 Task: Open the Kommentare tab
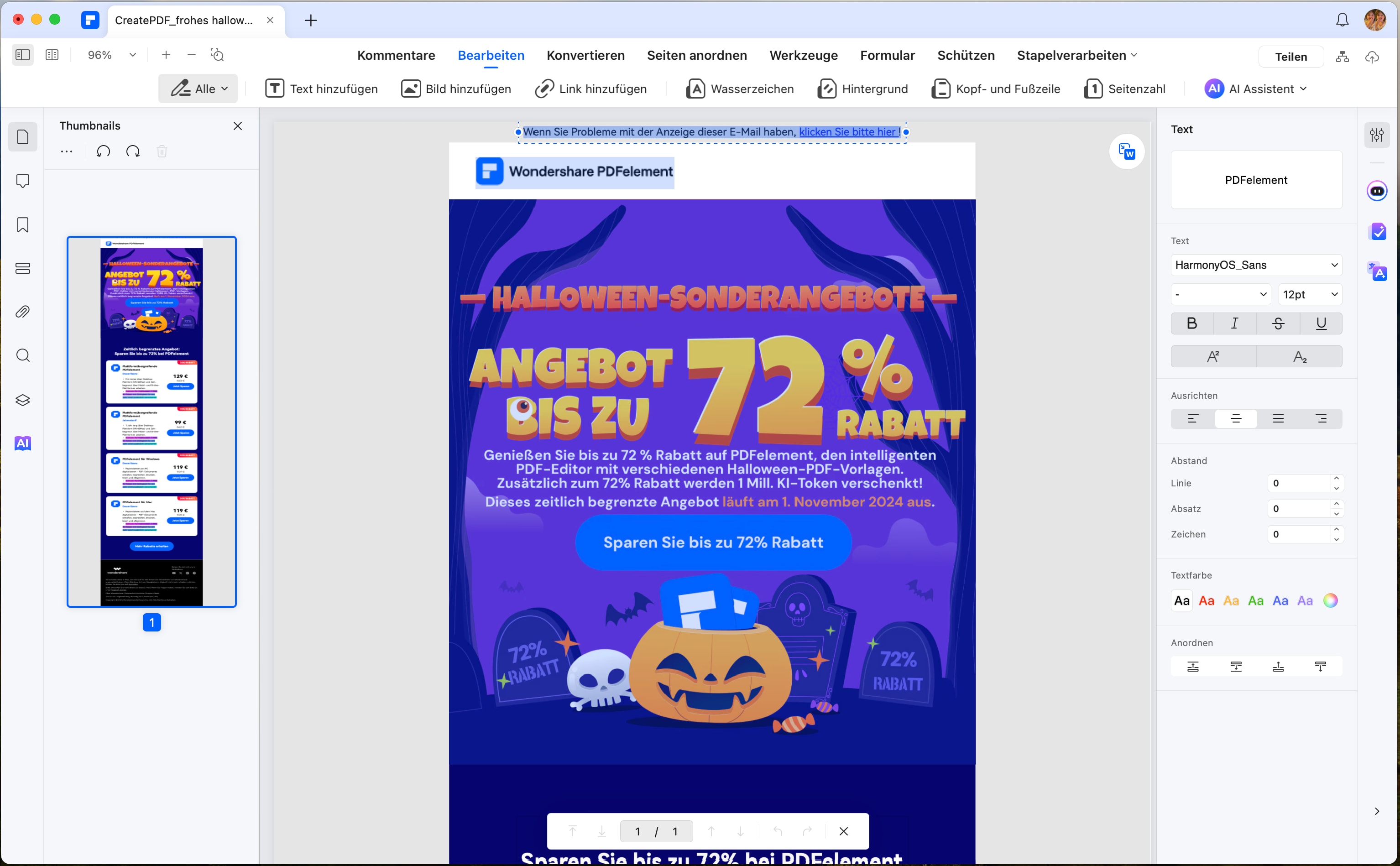(396, 56)
